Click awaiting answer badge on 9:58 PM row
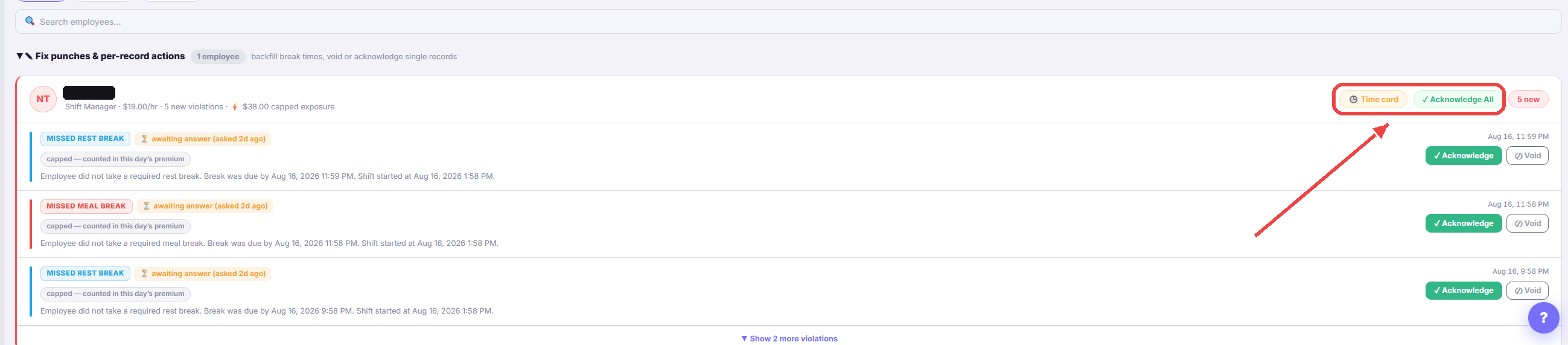This screenshot has height=345, width=1568. pyautogui.click(x=203, y=274)
